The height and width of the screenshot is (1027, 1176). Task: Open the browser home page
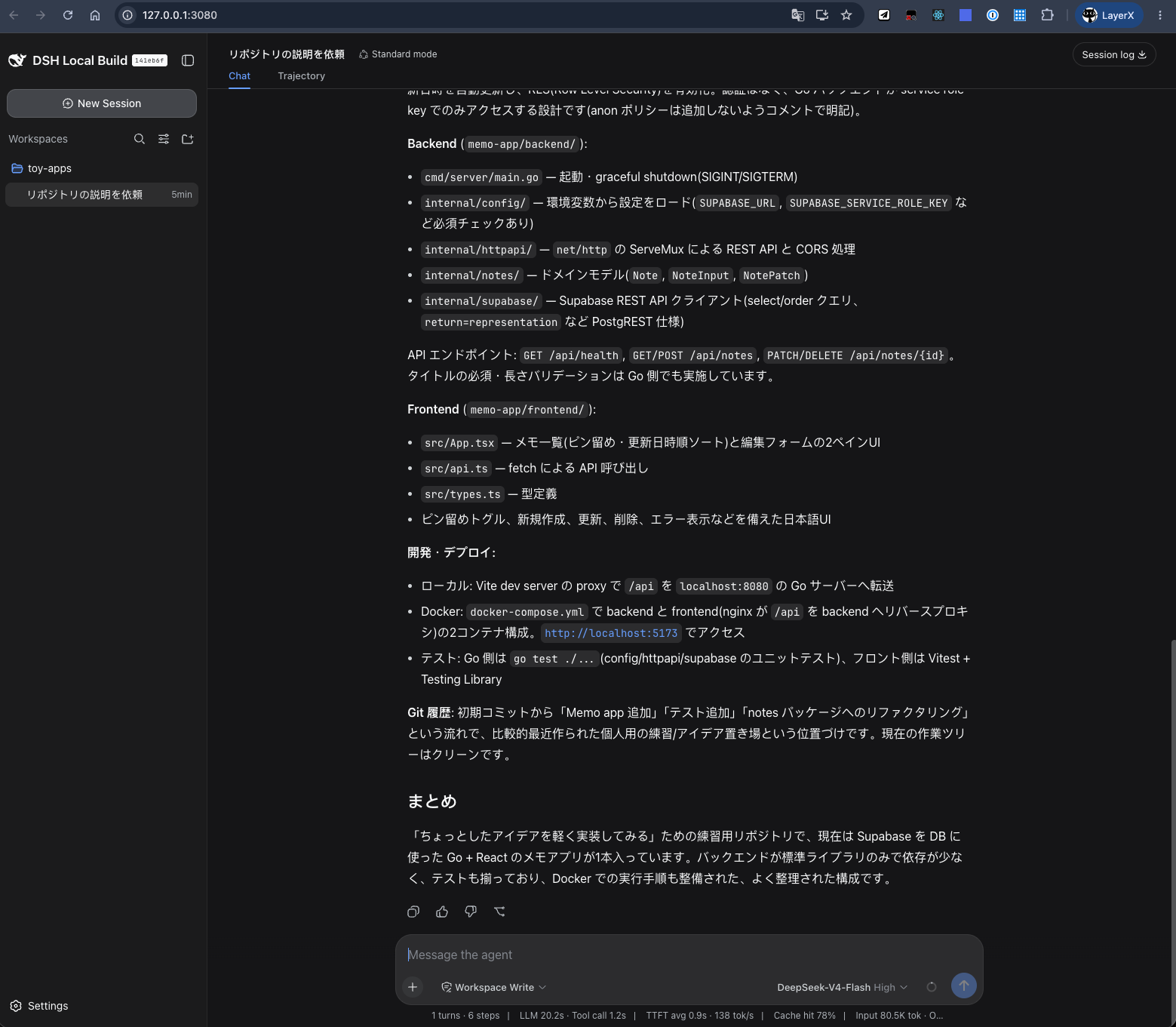95,15
